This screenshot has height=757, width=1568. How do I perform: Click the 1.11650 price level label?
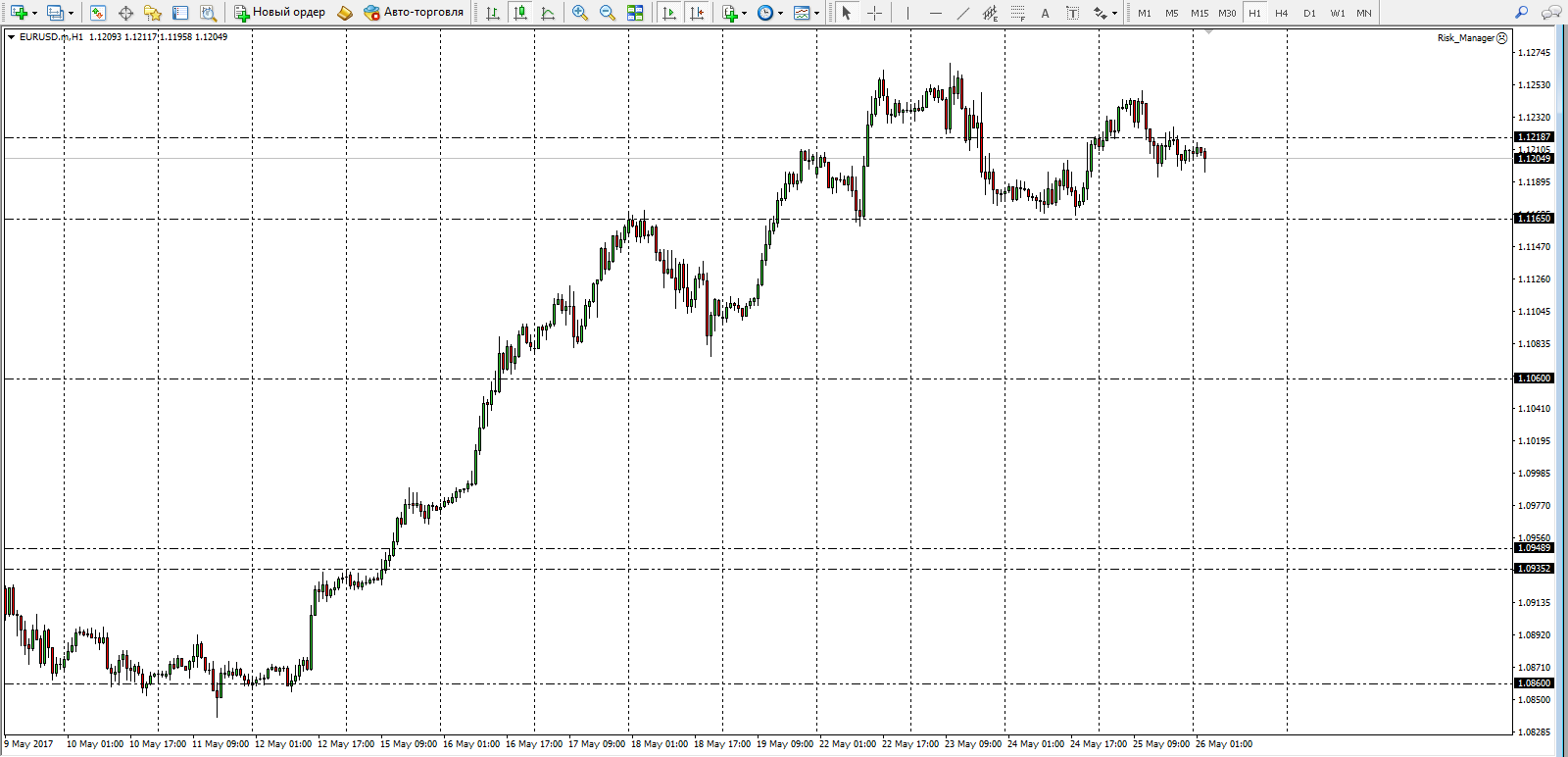tap(1534, 219)
